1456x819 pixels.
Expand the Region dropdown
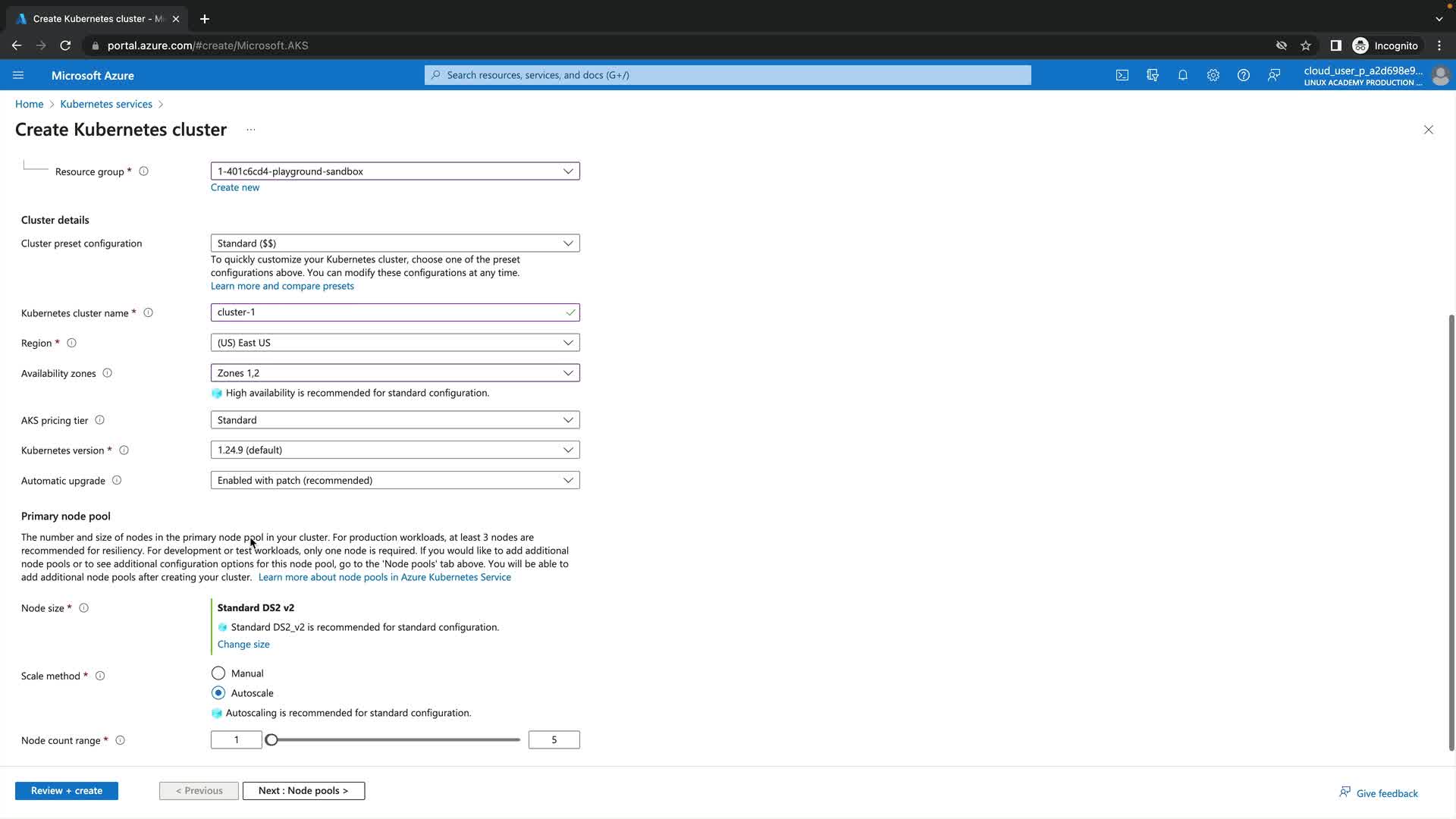tap(394, 343)
